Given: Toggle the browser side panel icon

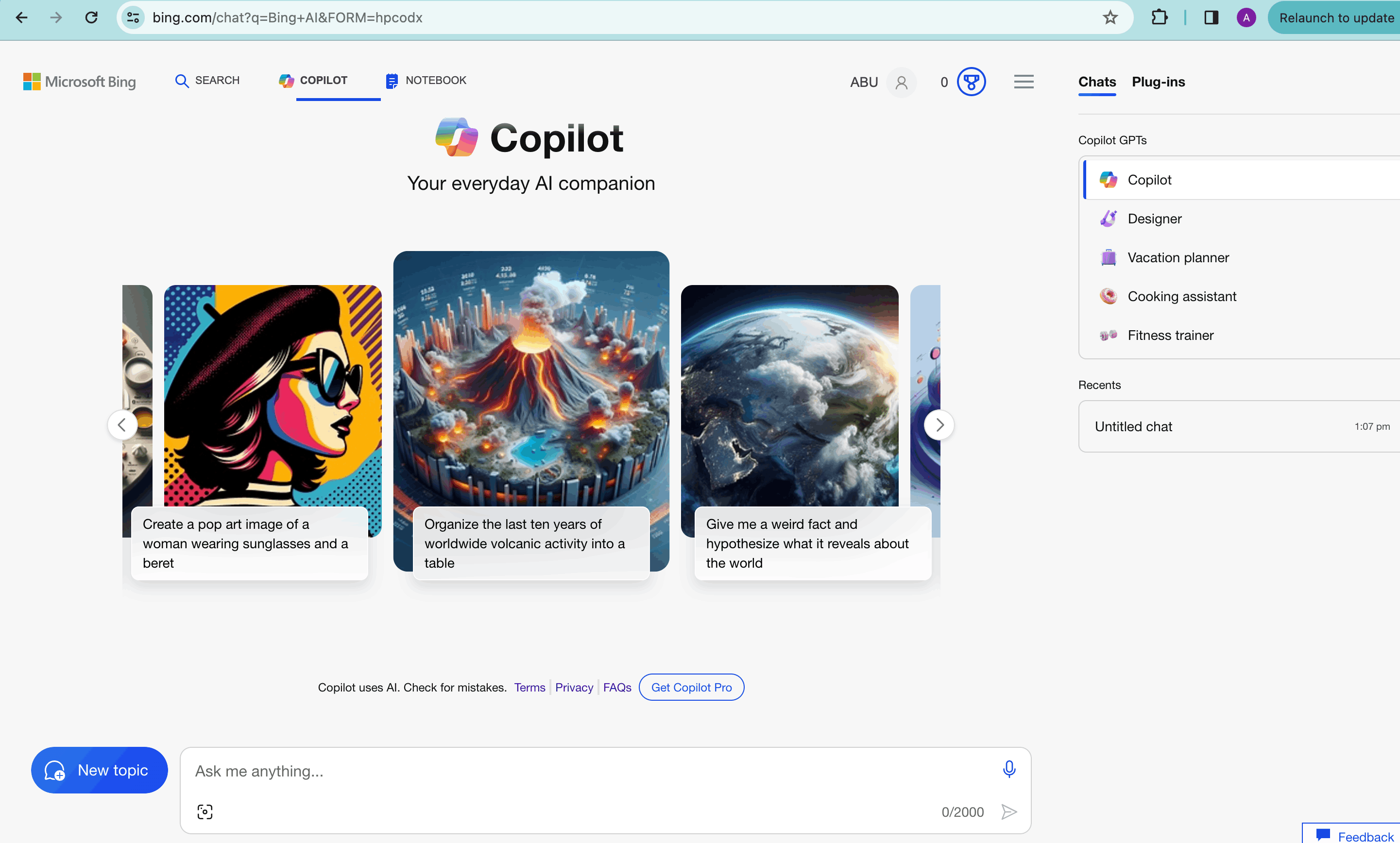Looking at the screenshot, I should tap(1211, 17).
